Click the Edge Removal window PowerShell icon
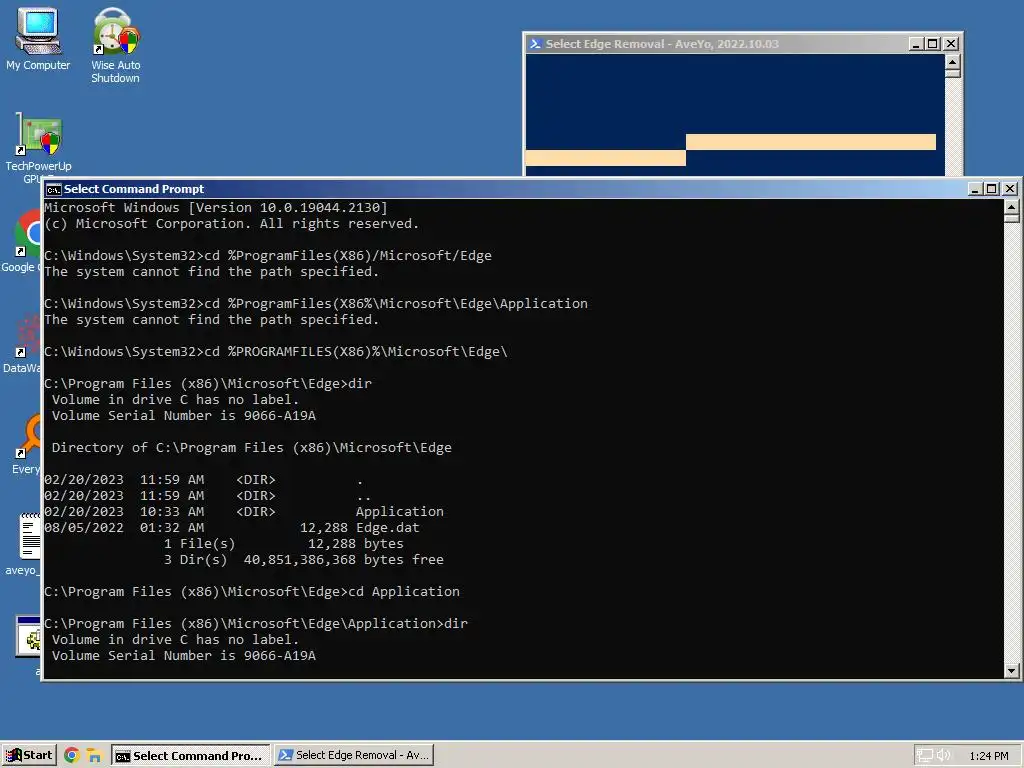Image resolution: width=1024 pixels, height=768 pixels. pos(536,44)
